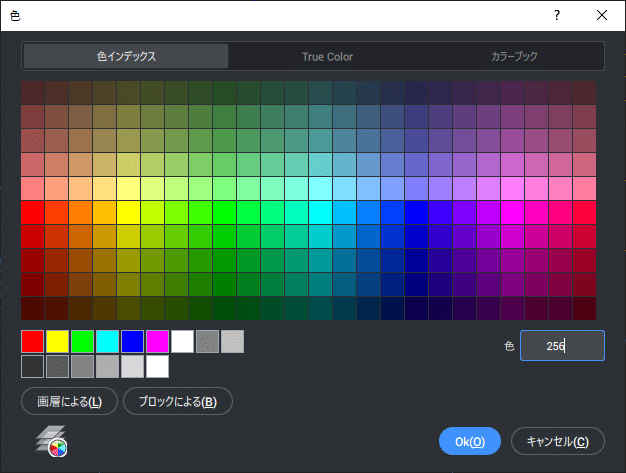This screenshot has width=626, height=473.
Task: Pick the yellow standard color swatch
Action: [x=57, y=341]
